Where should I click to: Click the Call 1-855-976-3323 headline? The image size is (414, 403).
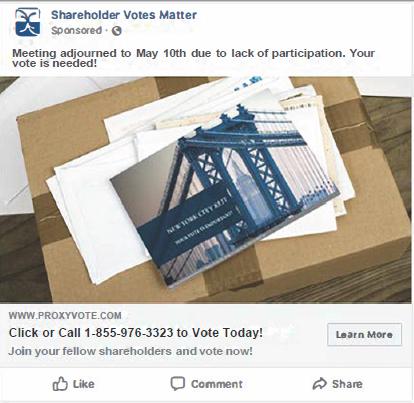pos(136,333)
